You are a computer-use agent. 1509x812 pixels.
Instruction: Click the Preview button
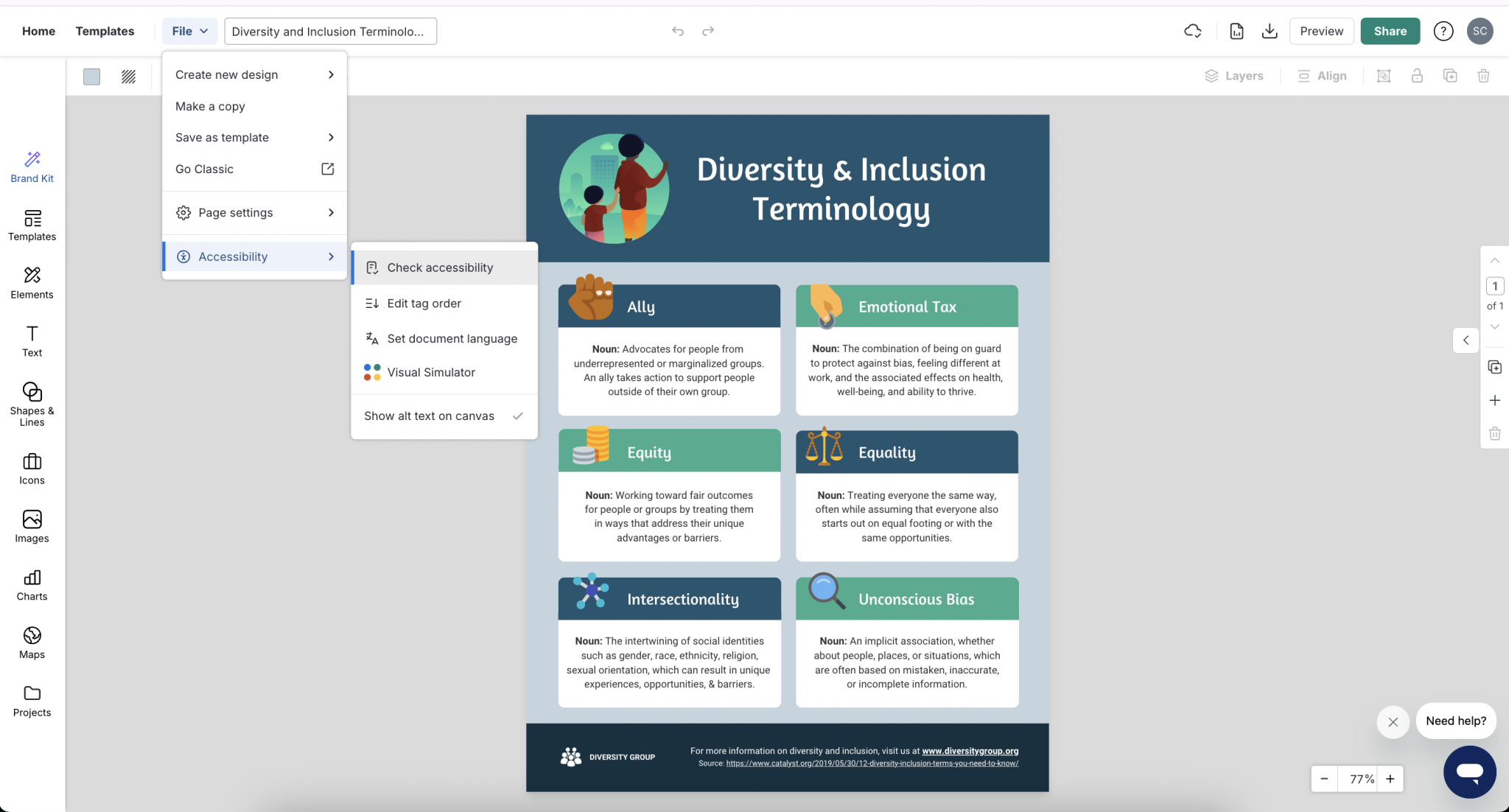coord(1321,31)
